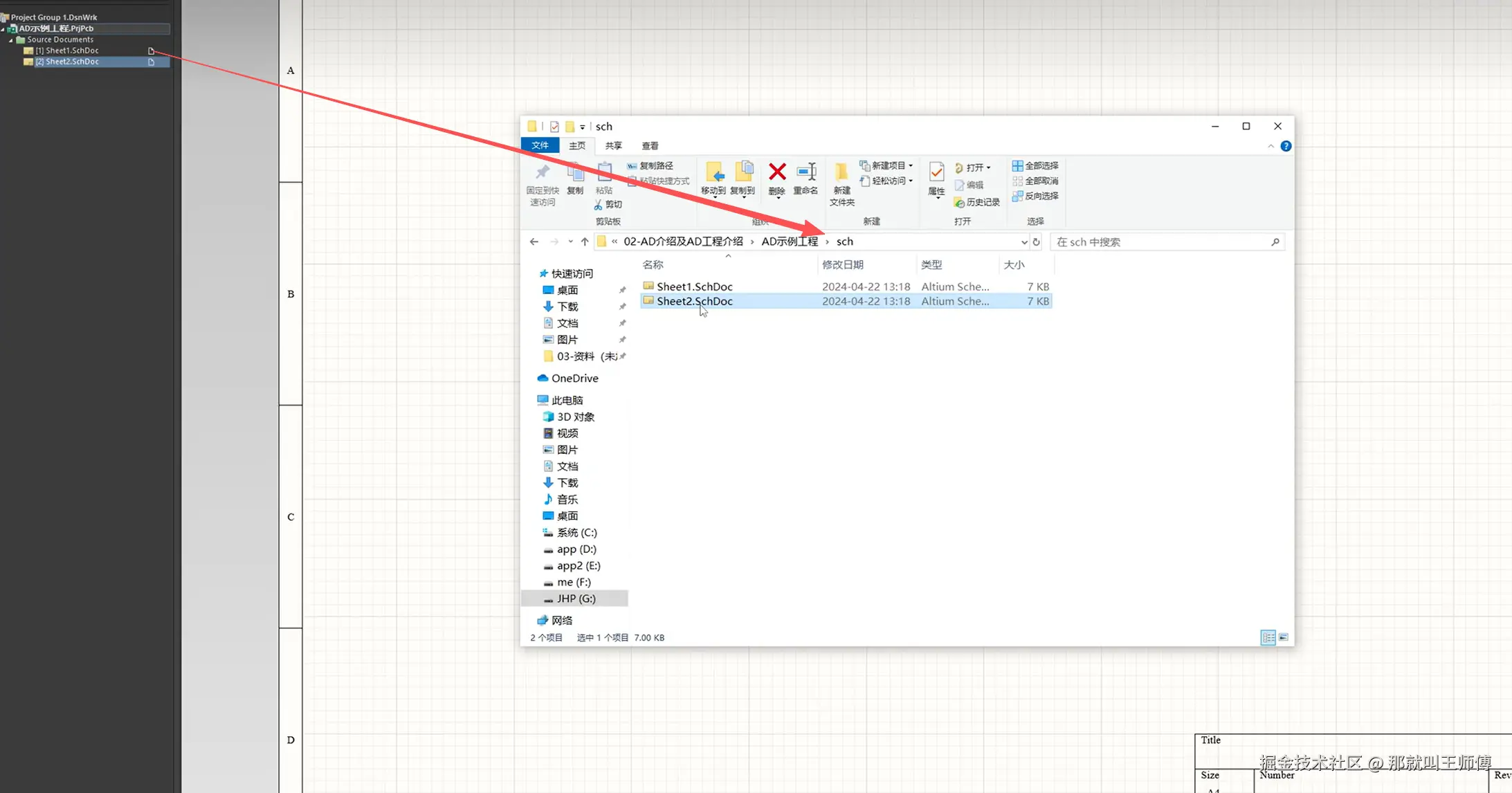The image size is (1512, 793).
Task: Click Copy path (复制路径)
Action: [650, 166]
